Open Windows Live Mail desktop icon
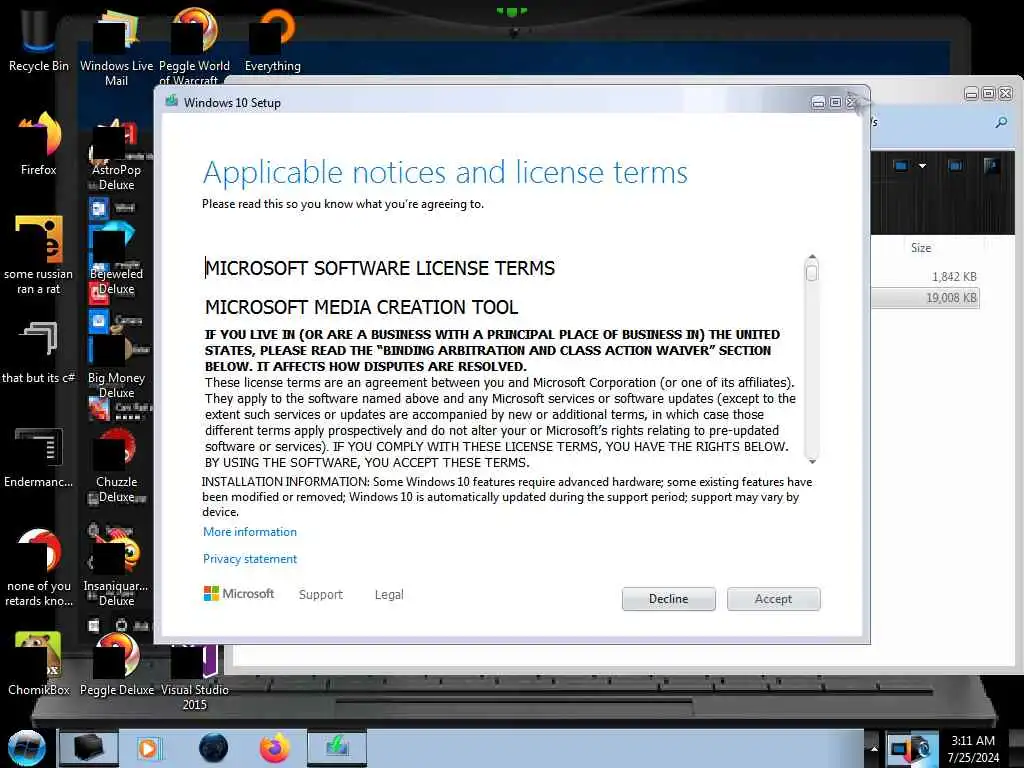The image size is (1024, 768). pyautogui.click(x=116, y=46)
